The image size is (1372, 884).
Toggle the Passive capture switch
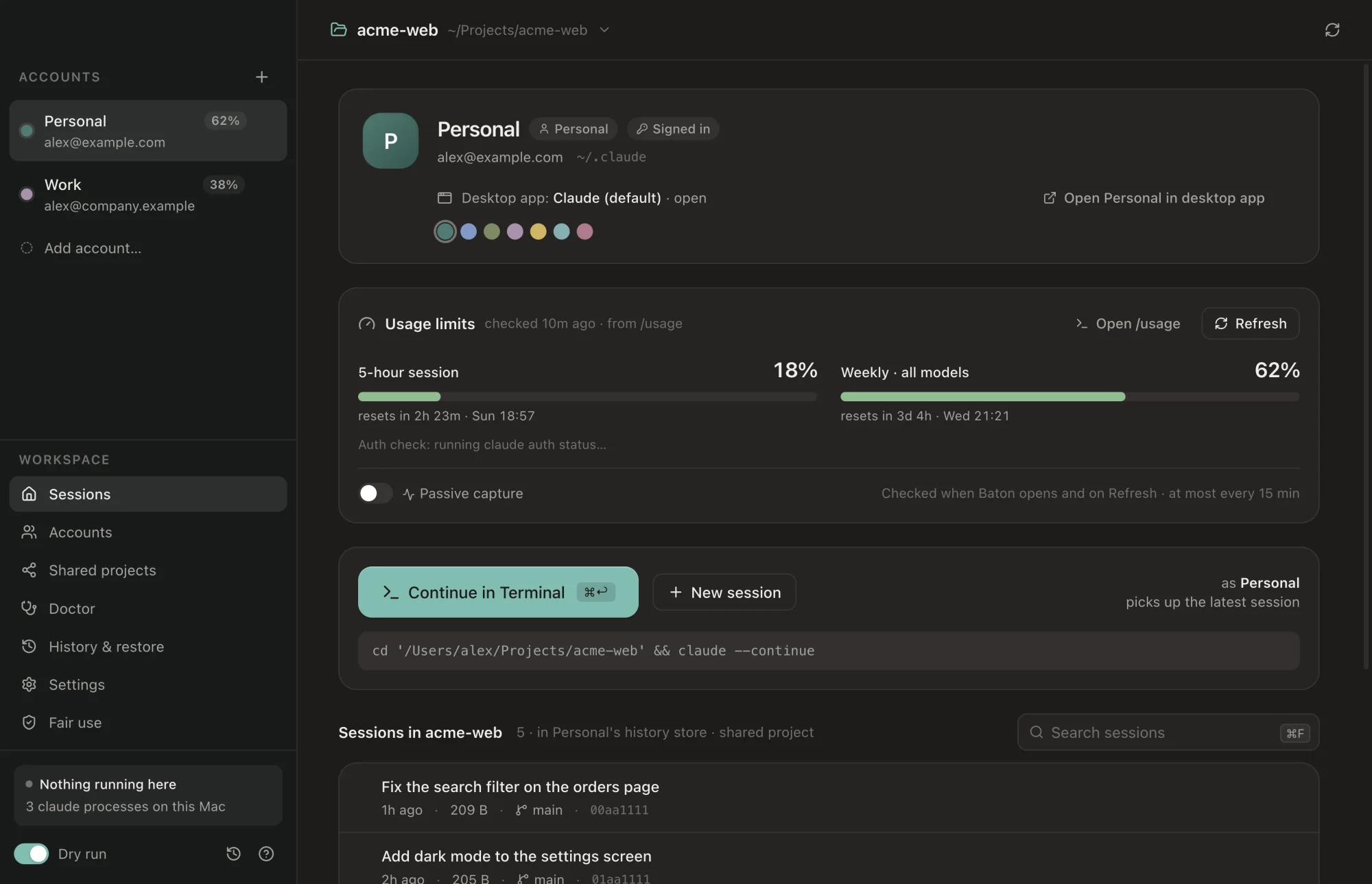click(x=375, y=493)
